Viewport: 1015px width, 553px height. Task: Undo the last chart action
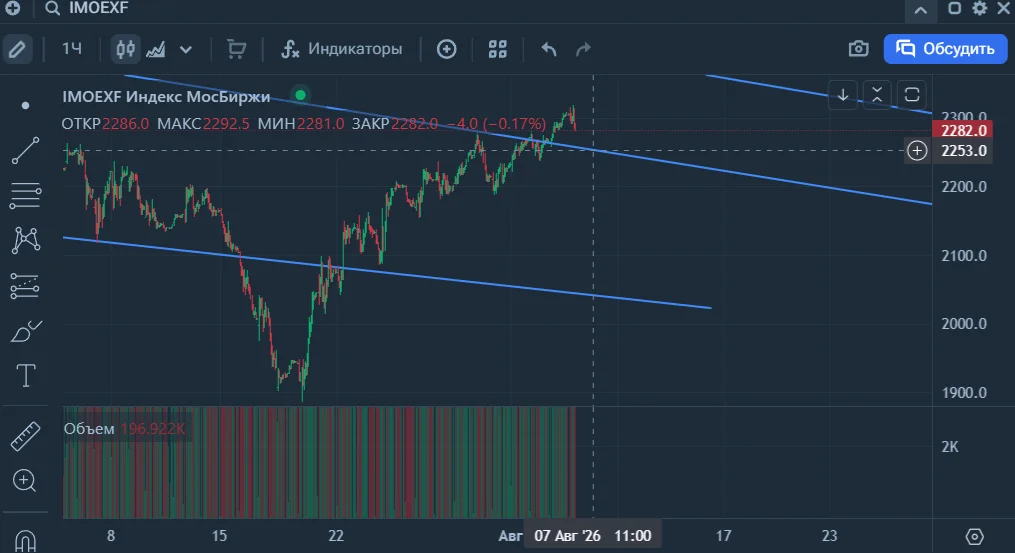click(x=548, y=49)
